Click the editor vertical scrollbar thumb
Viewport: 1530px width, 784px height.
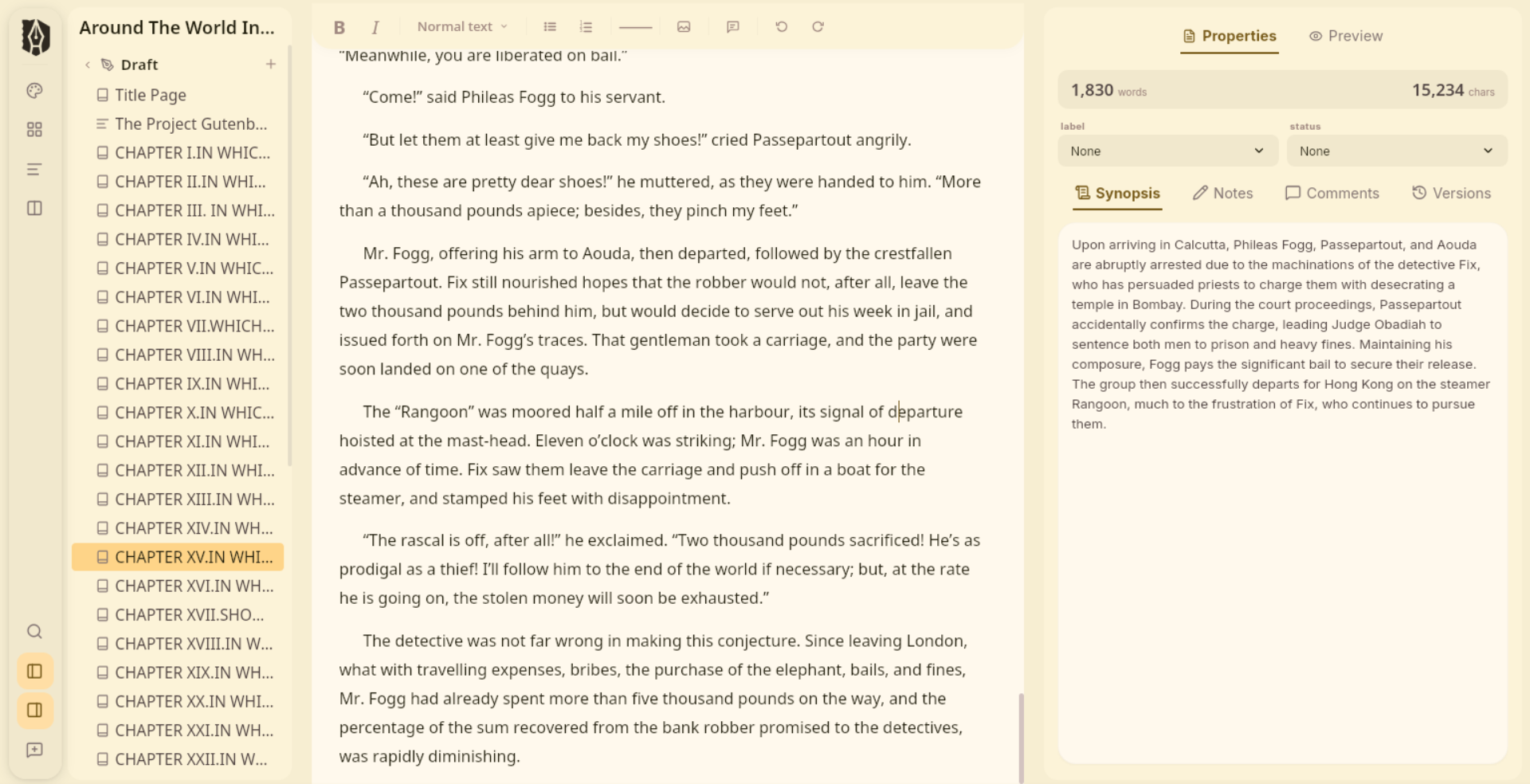(1021, 738)
